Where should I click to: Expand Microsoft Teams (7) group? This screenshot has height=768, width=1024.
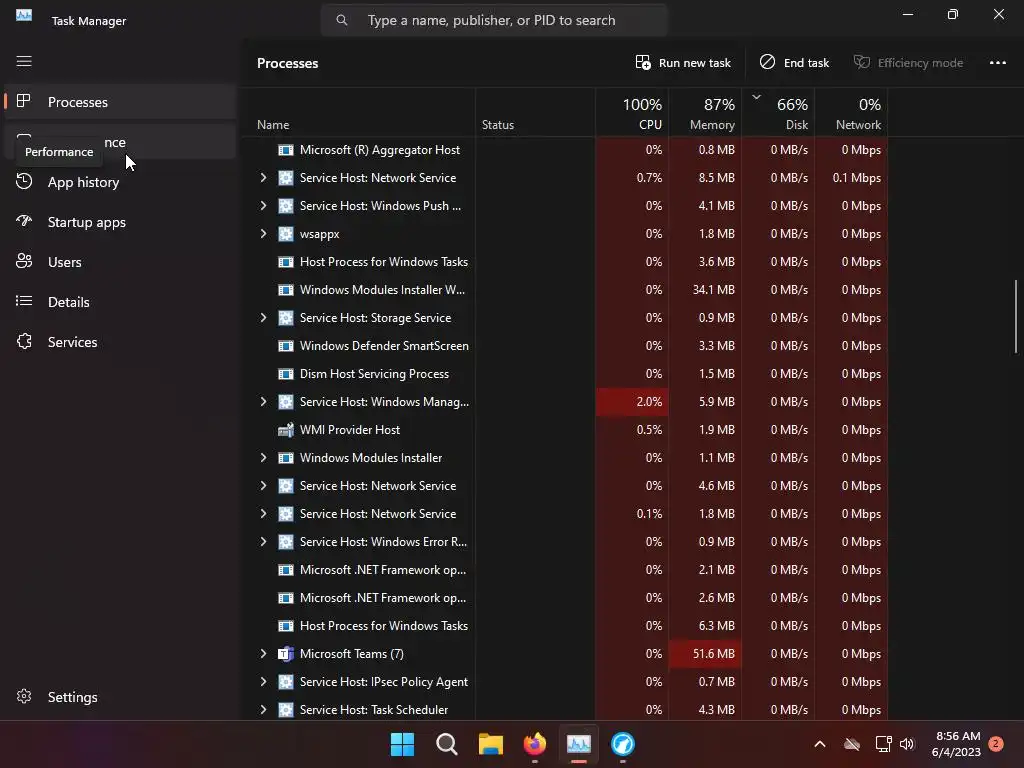263,654
